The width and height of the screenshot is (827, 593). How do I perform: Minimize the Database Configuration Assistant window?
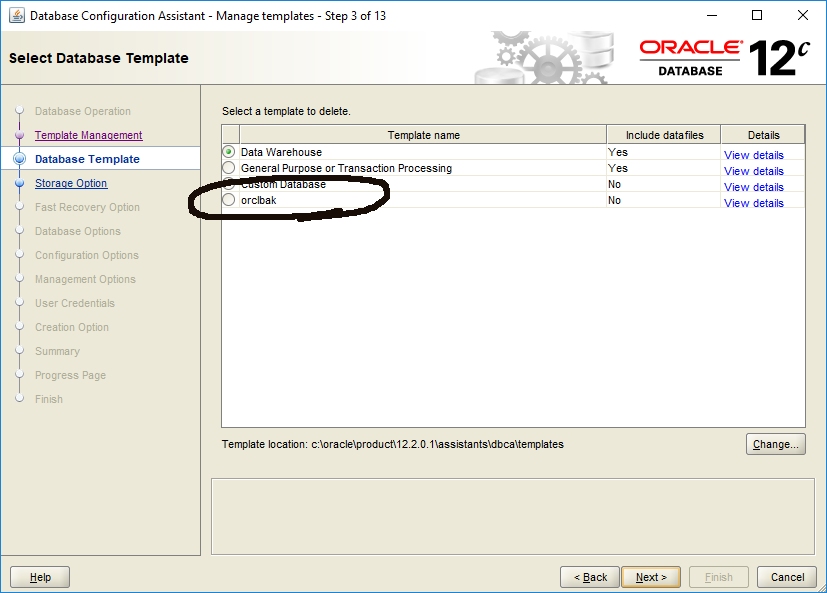pyautogui.click(x=712, y=15)
